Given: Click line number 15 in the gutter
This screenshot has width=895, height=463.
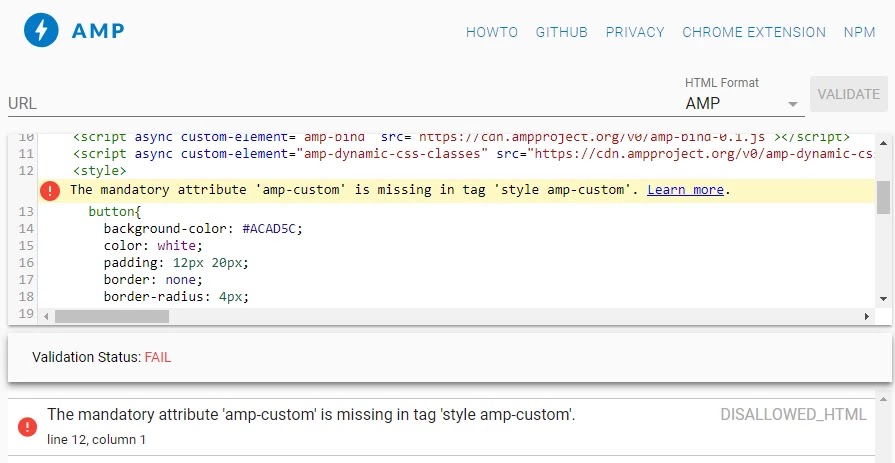Looking at the screenshot, I should pos(26,245).
